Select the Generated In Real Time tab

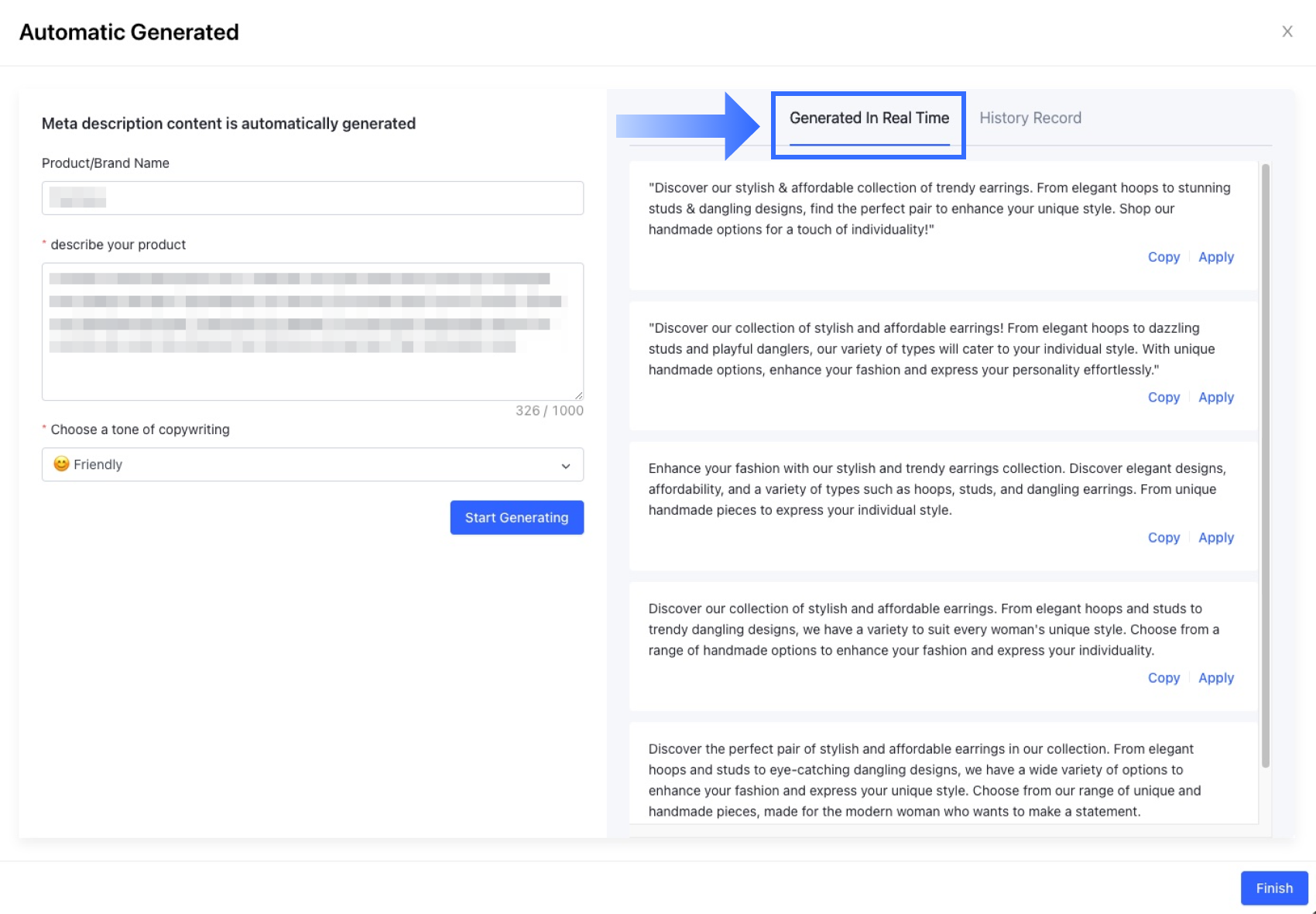pyautogui.click(x=869, y=118)
